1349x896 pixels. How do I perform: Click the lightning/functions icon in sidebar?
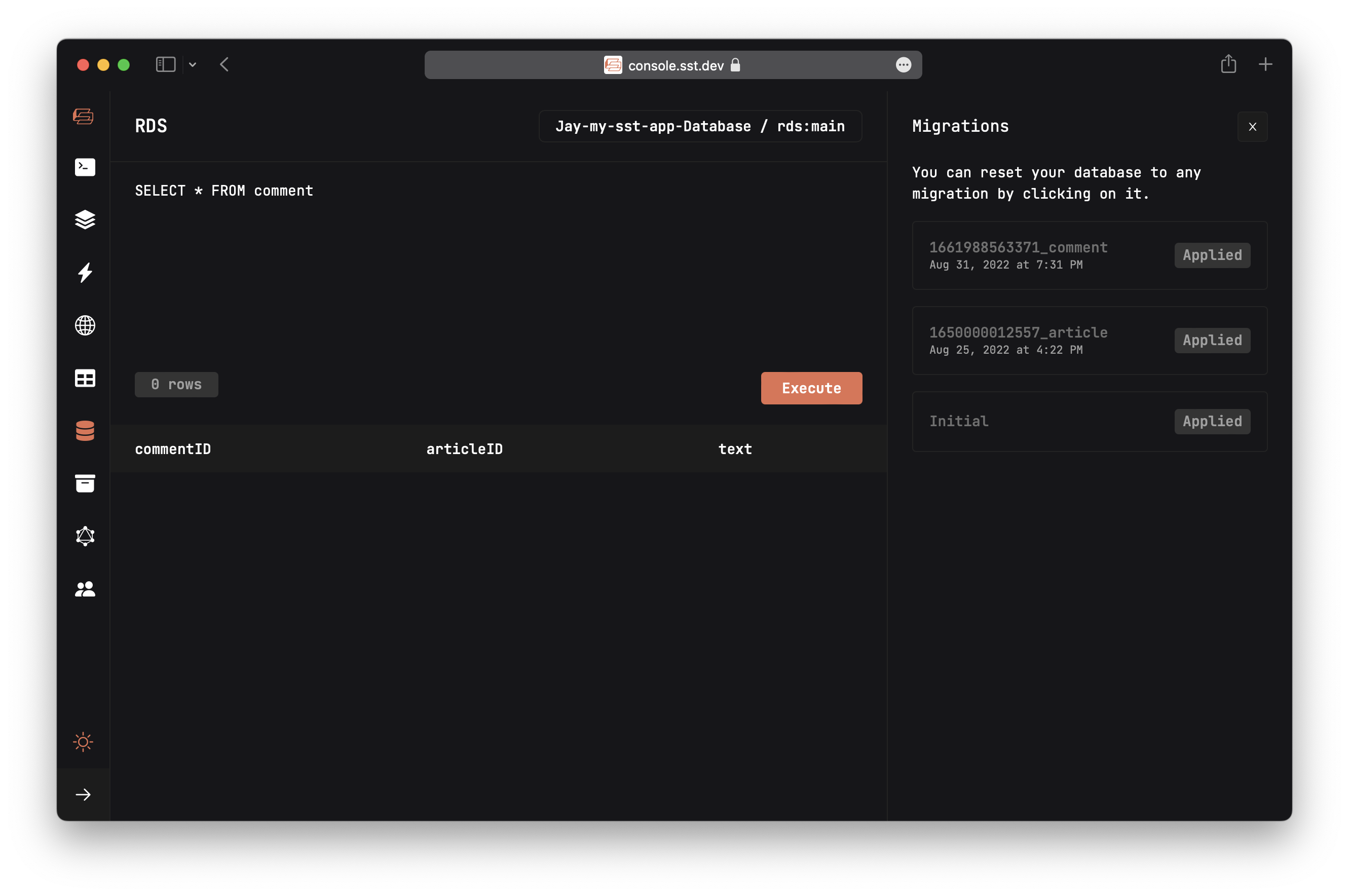click(x=85, y=272)
